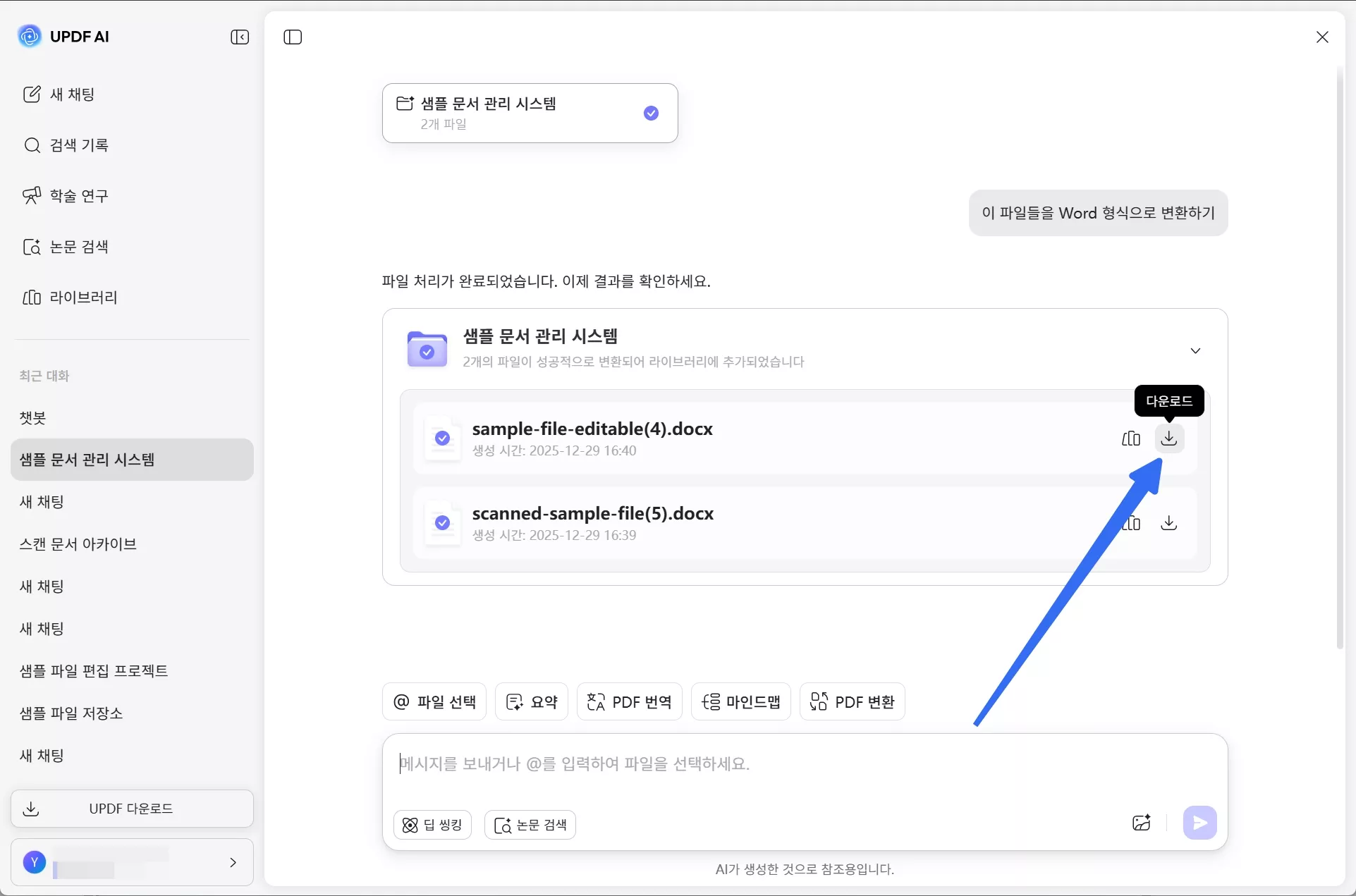Image resolution: width=1356 pixels, height=896 pixels.
Task: Select the 논문 검색 magnifier icon in sidebar
Action: point(32,247)
